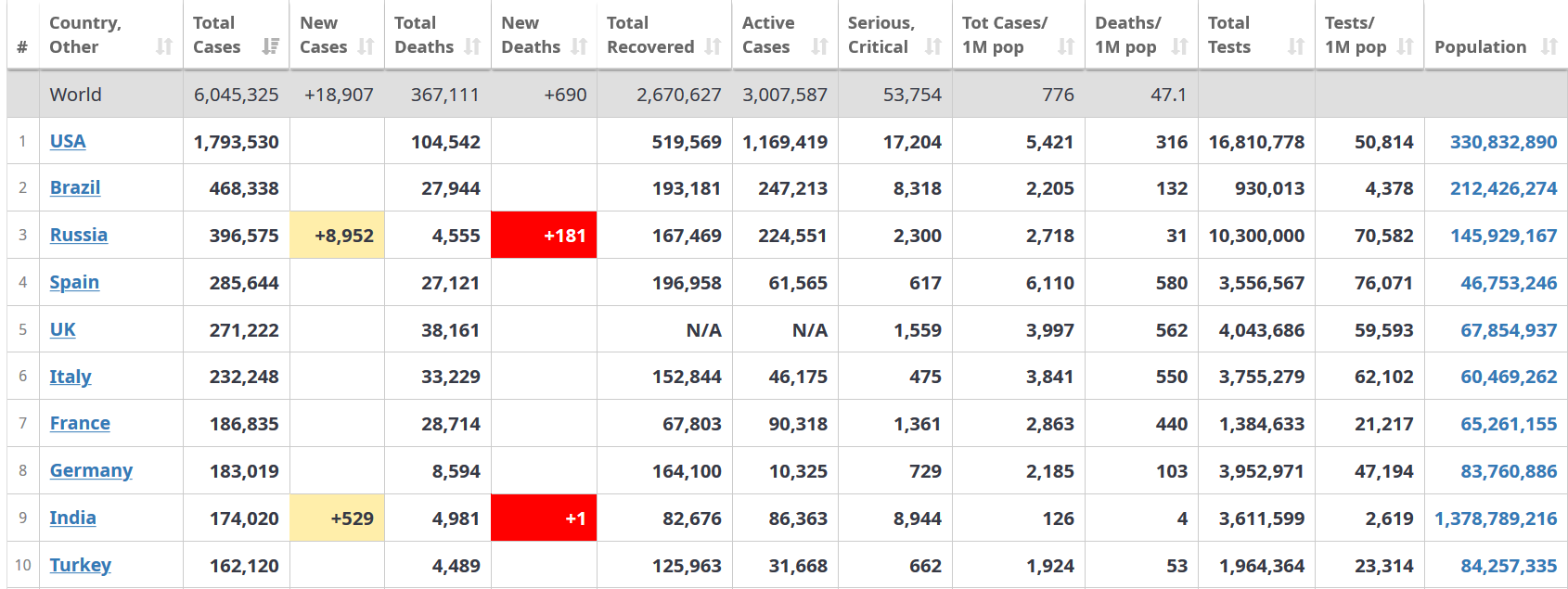The height and width of the screenshot is (589, 1568).
Task: Open Brazil population link 212,426,274
Action: tap(1503, 188)
